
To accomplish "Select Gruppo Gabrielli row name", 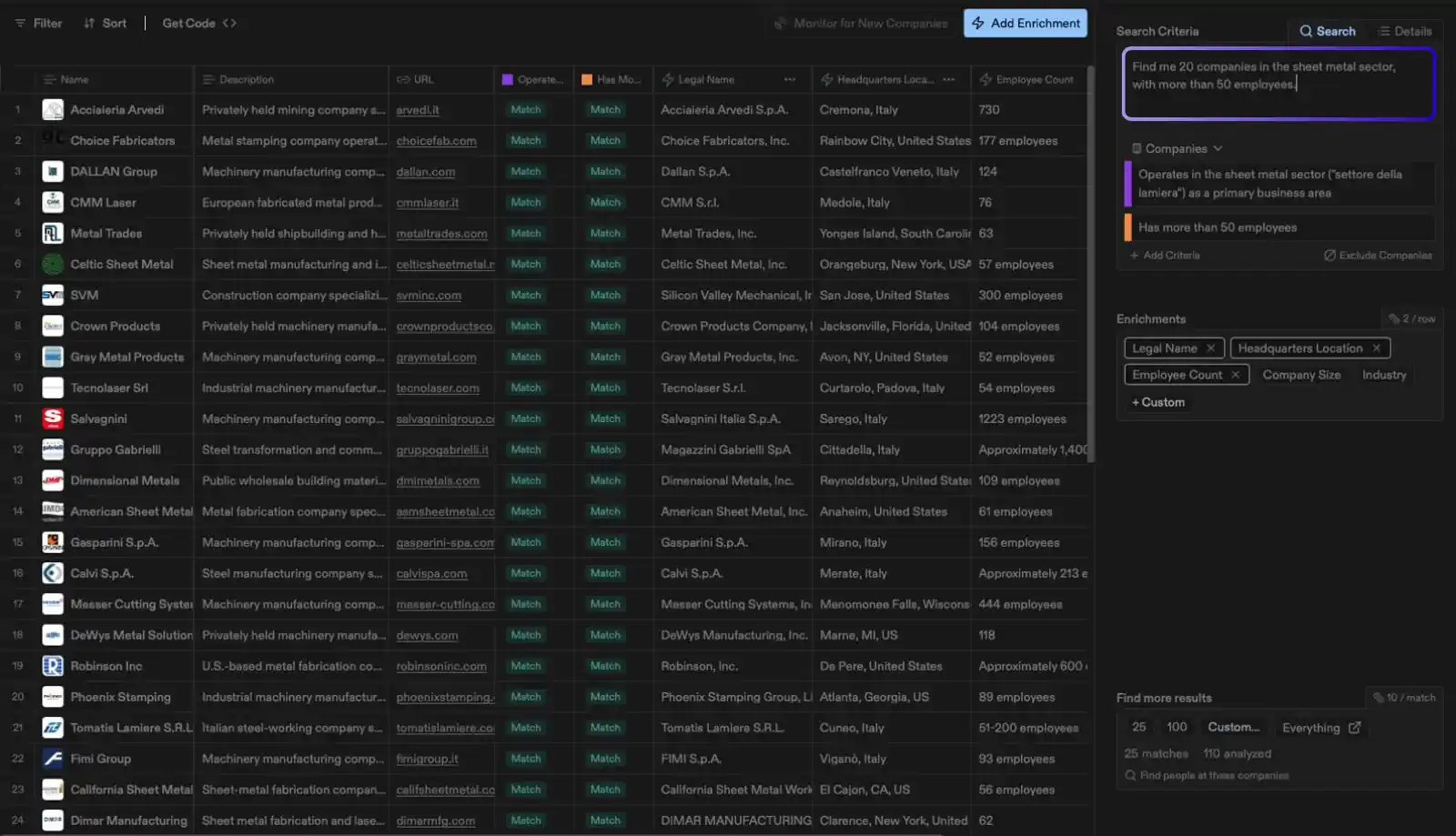I will [x=116, y=450].
